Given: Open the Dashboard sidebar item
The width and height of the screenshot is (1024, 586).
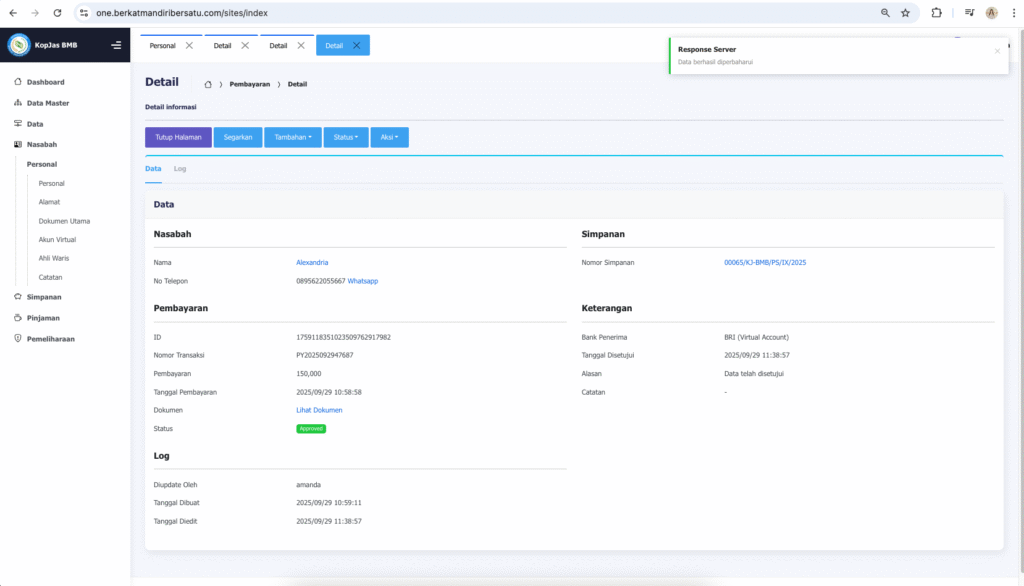Looking at the screenshot, I should pyautogui.click(x=45, y=82).
